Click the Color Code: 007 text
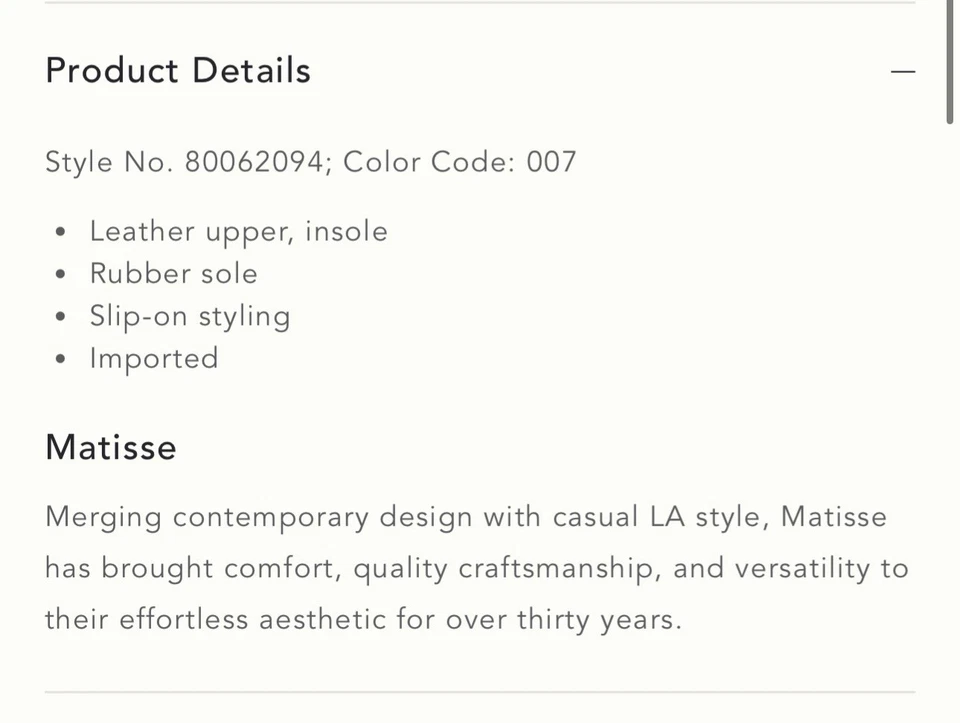 (x=460, y=162)
